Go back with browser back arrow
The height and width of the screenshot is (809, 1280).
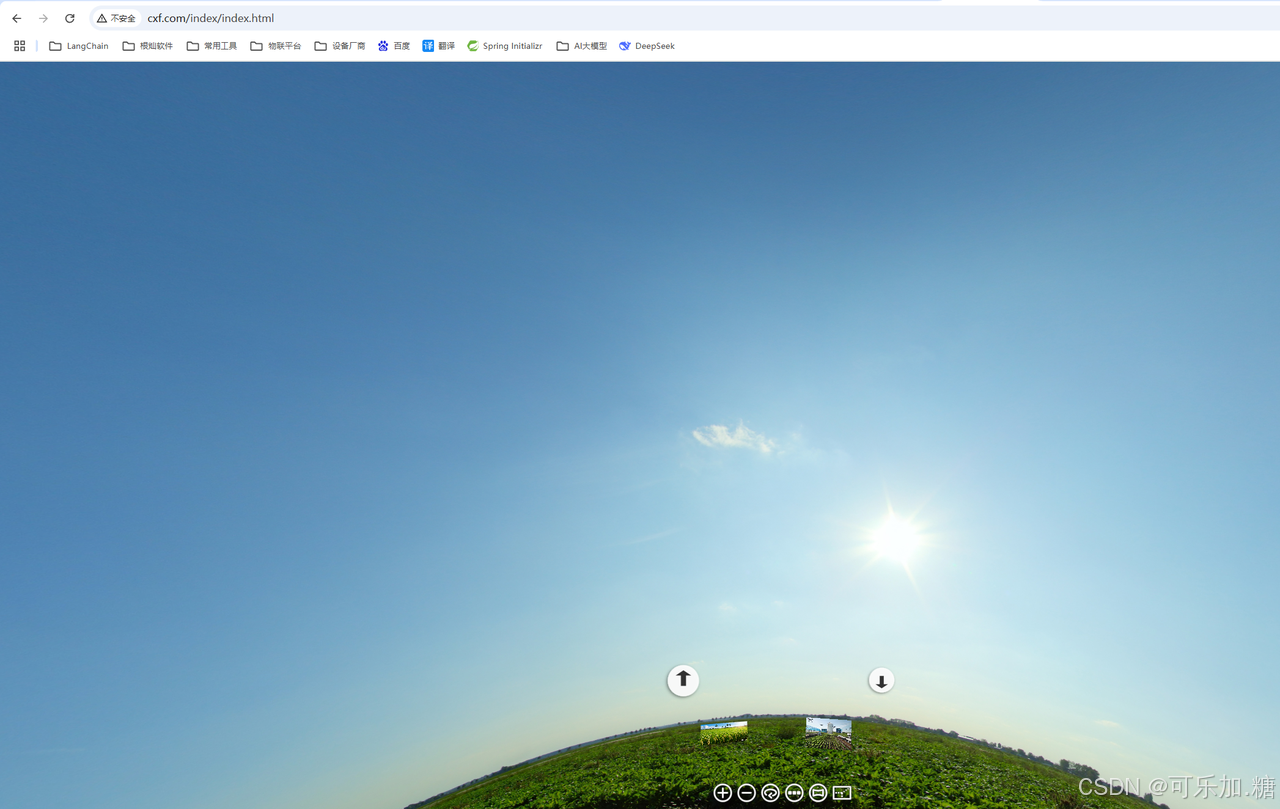17,18
